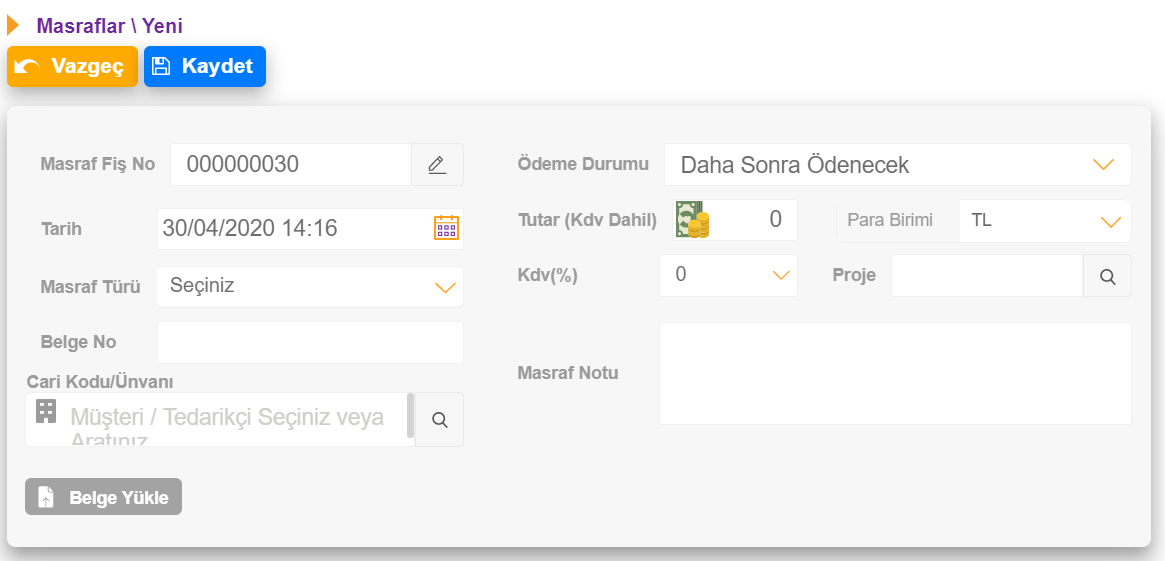Image resolution: width=1165 pixels, height=561 pixels.
Task: Open the calendar icon in Tarih field
Action: tap(447, 227)
